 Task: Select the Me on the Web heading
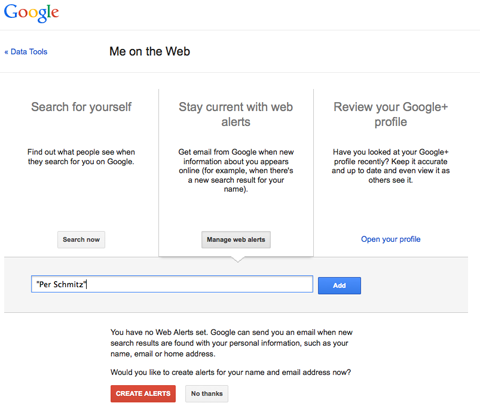tap(150, 51)
